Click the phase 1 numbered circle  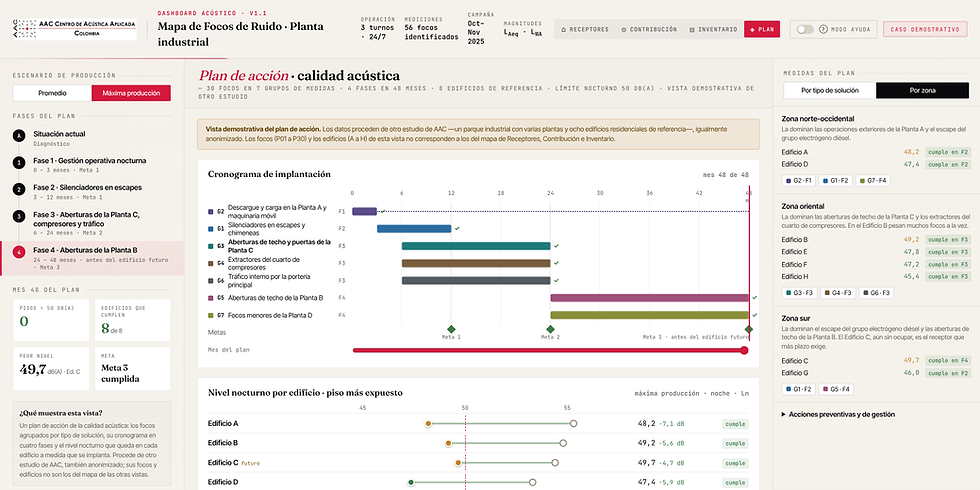(x=19, y=162)
